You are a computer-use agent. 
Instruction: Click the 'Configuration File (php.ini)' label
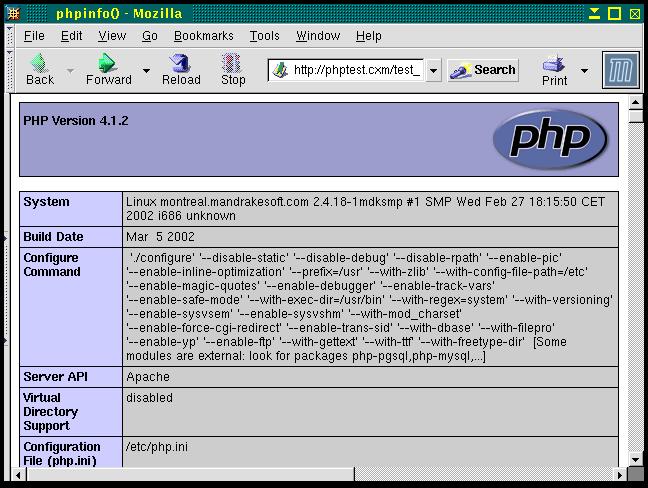[x=62, y=453]
